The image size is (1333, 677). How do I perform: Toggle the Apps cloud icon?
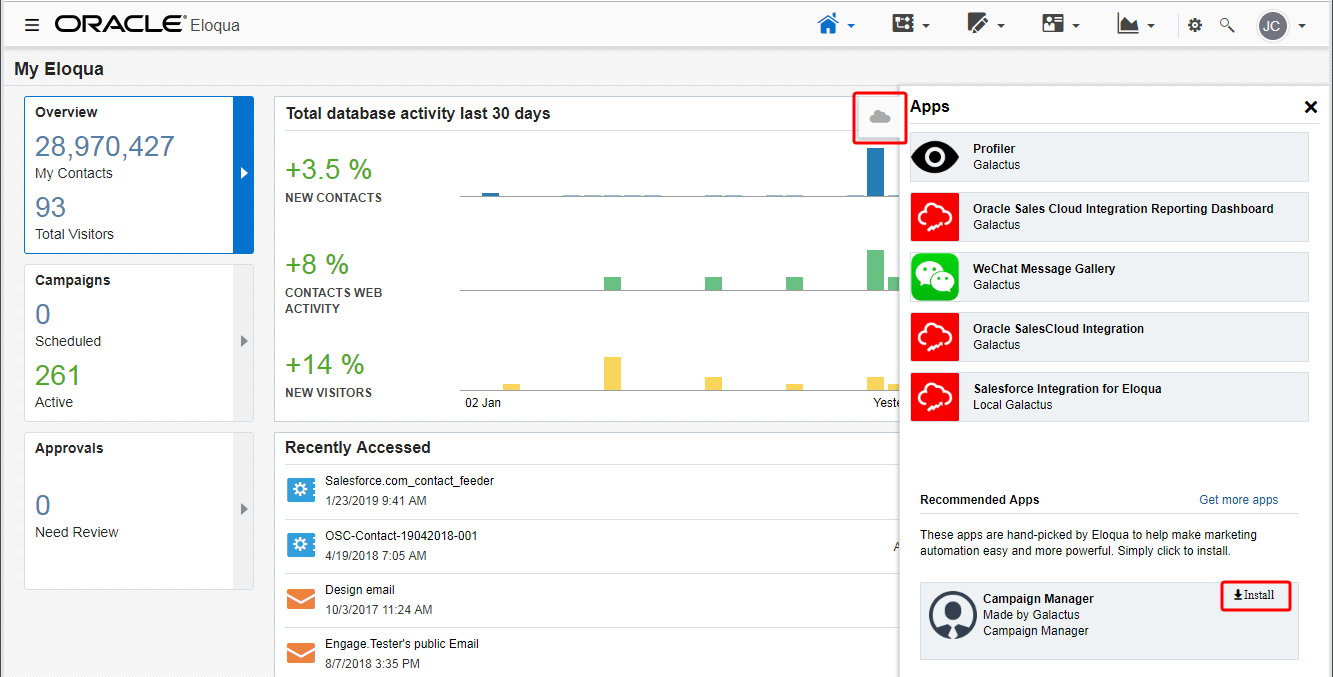coord(880,117)
